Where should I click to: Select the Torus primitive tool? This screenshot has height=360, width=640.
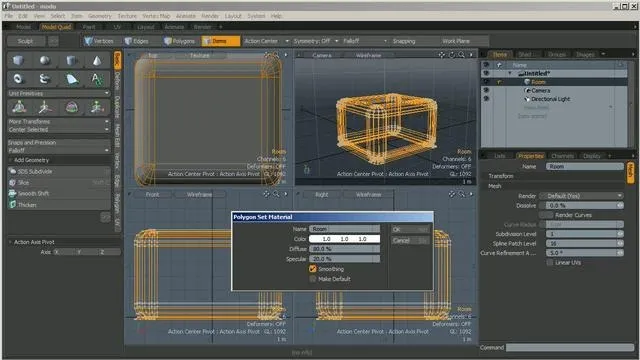pos(18,78)
